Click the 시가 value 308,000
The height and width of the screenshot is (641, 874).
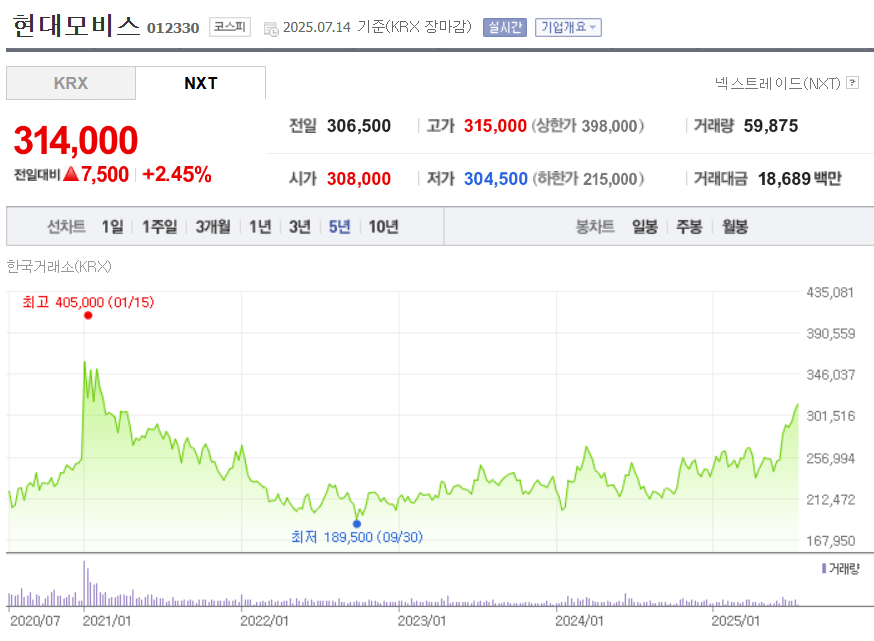359,179
